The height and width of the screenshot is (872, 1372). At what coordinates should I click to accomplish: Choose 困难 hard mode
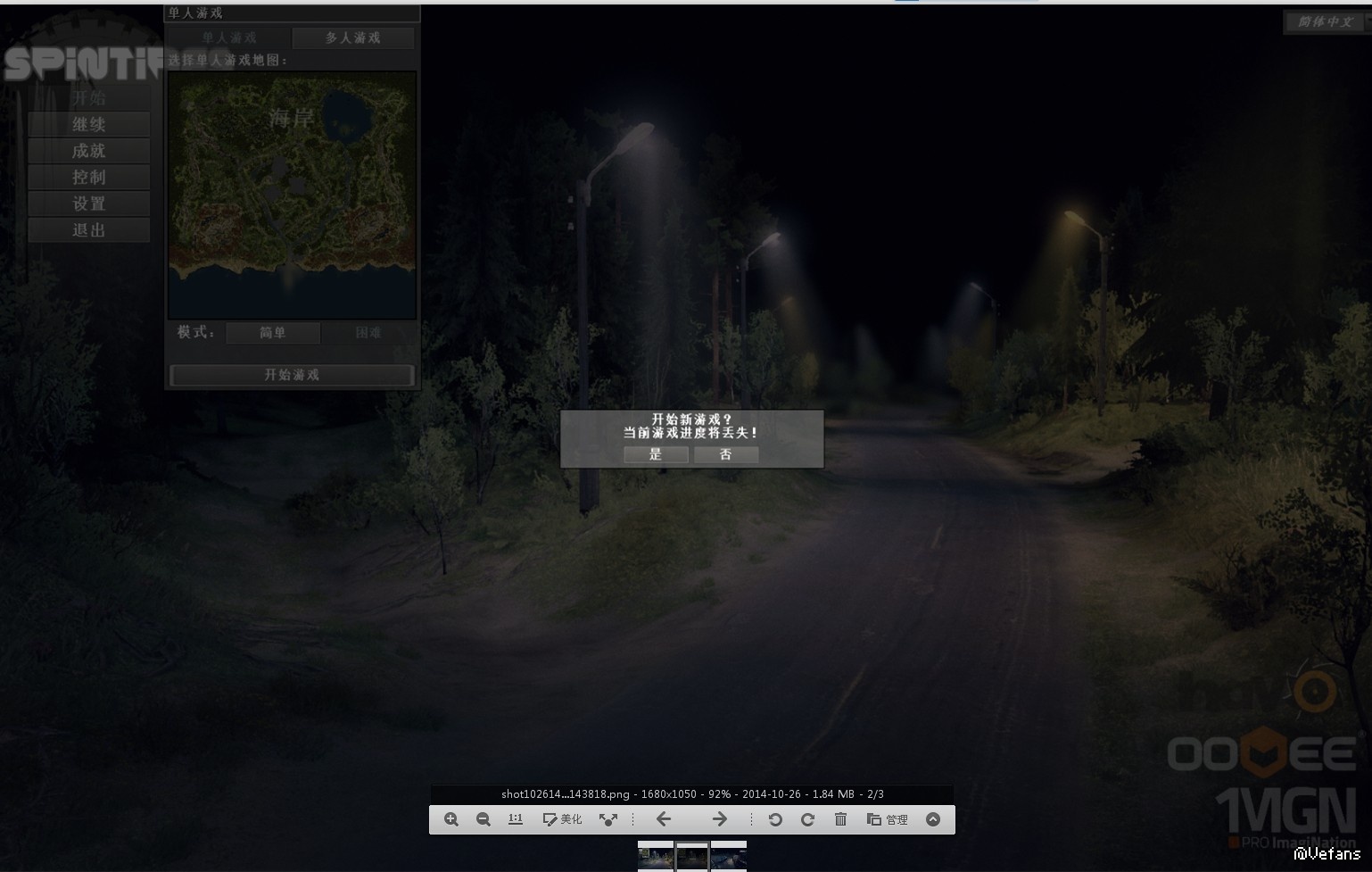click(368, 333)
